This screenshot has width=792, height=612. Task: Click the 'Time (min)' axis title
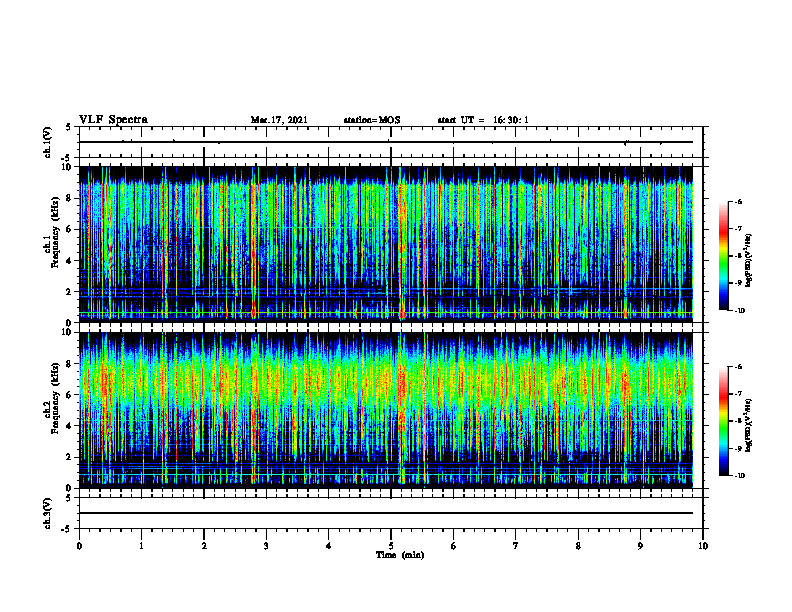(x=400, y=555)
